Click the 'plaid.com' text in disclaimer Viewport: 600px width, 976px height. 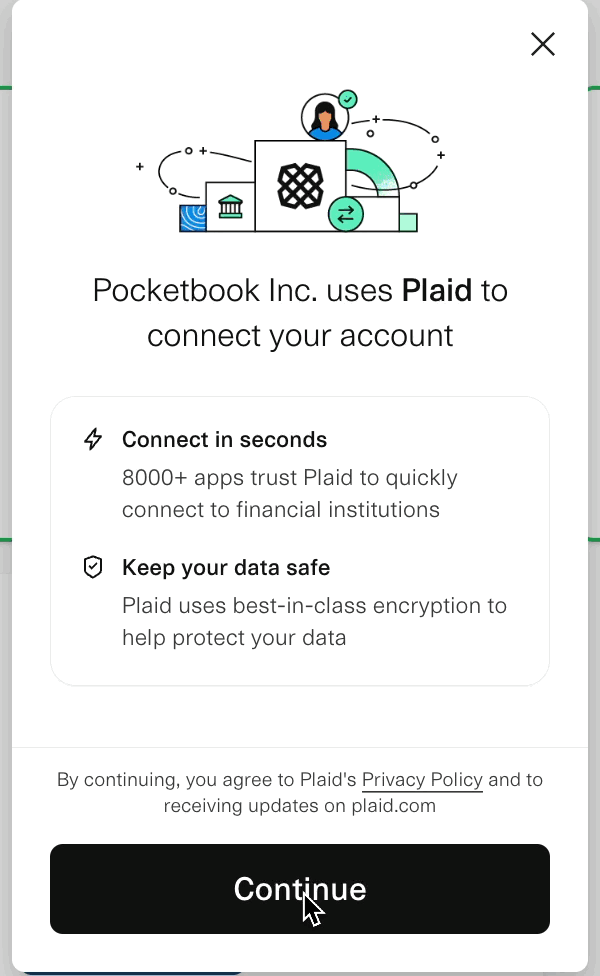click(393, 806)
